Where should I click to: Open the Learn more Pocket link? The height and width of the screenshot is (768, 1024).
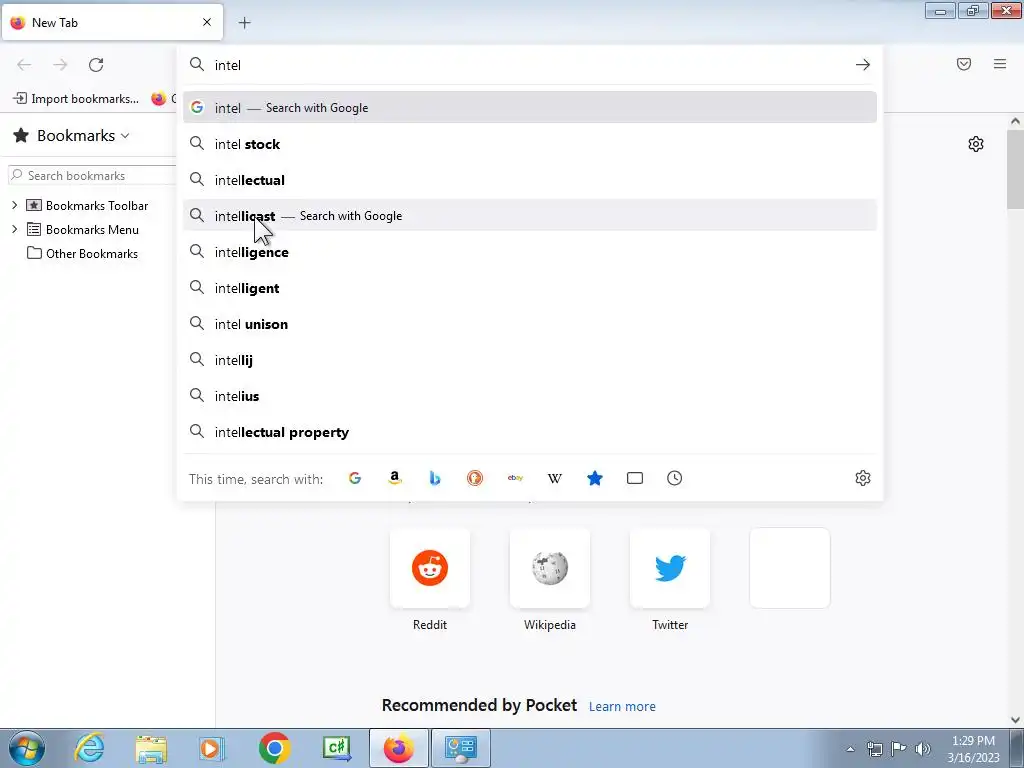[622, 707]
